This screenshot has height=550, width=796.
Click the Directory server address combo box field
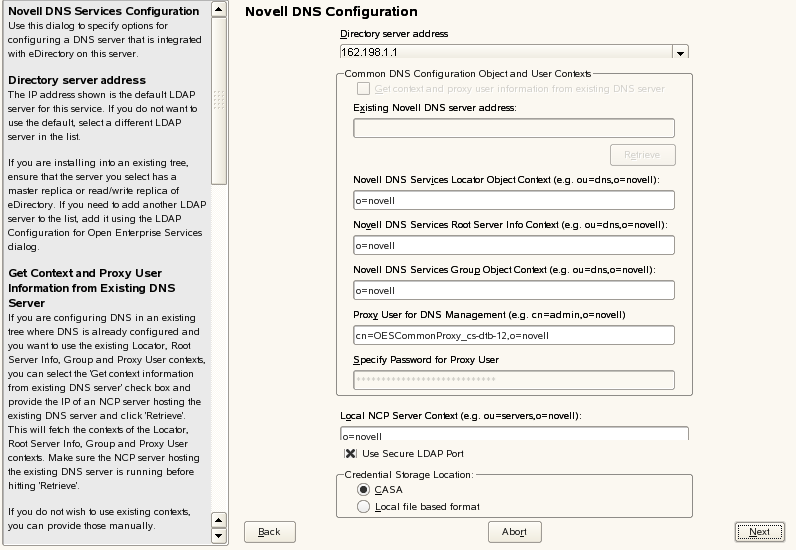point(505,53)
